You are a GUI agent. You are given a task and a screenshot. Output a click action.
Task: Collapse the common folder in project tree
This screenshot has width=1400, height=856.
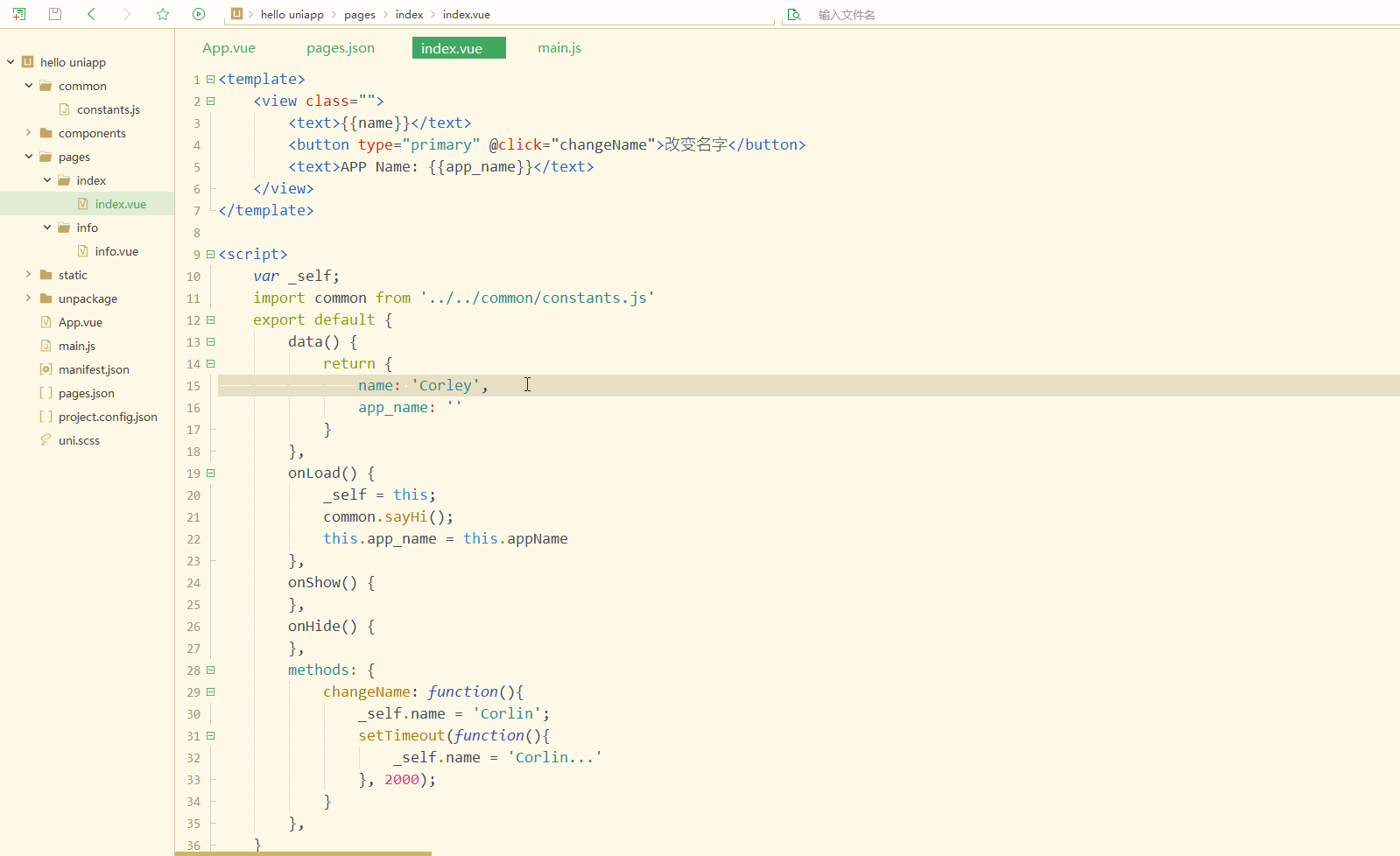click(x=29, y=86)
